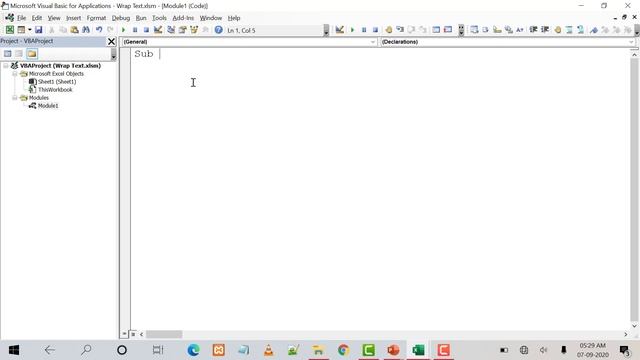Click the vertical scrollbar down arrow

coord(634,326)
